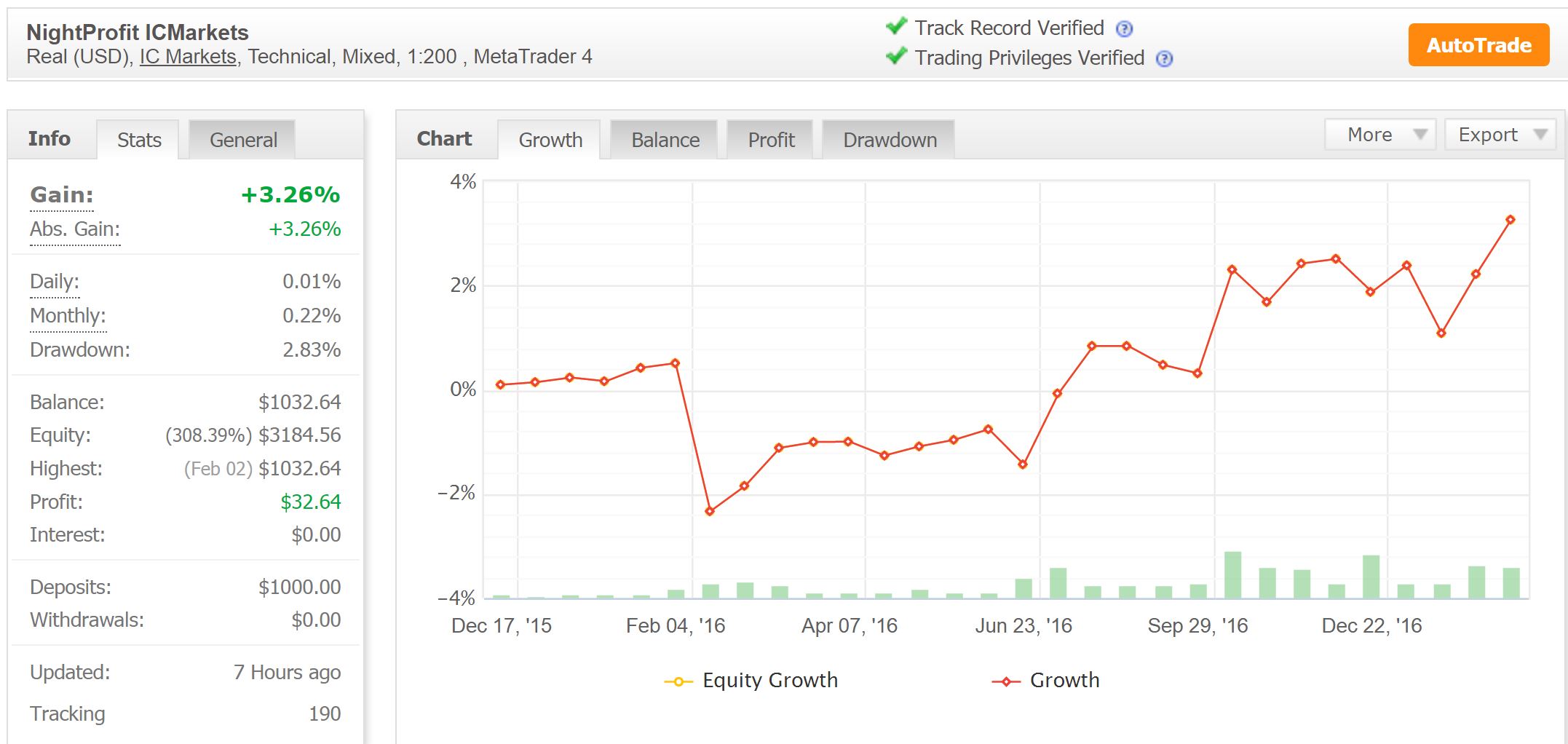Click the Track Record Verified green checkmark

click(896, 26)
